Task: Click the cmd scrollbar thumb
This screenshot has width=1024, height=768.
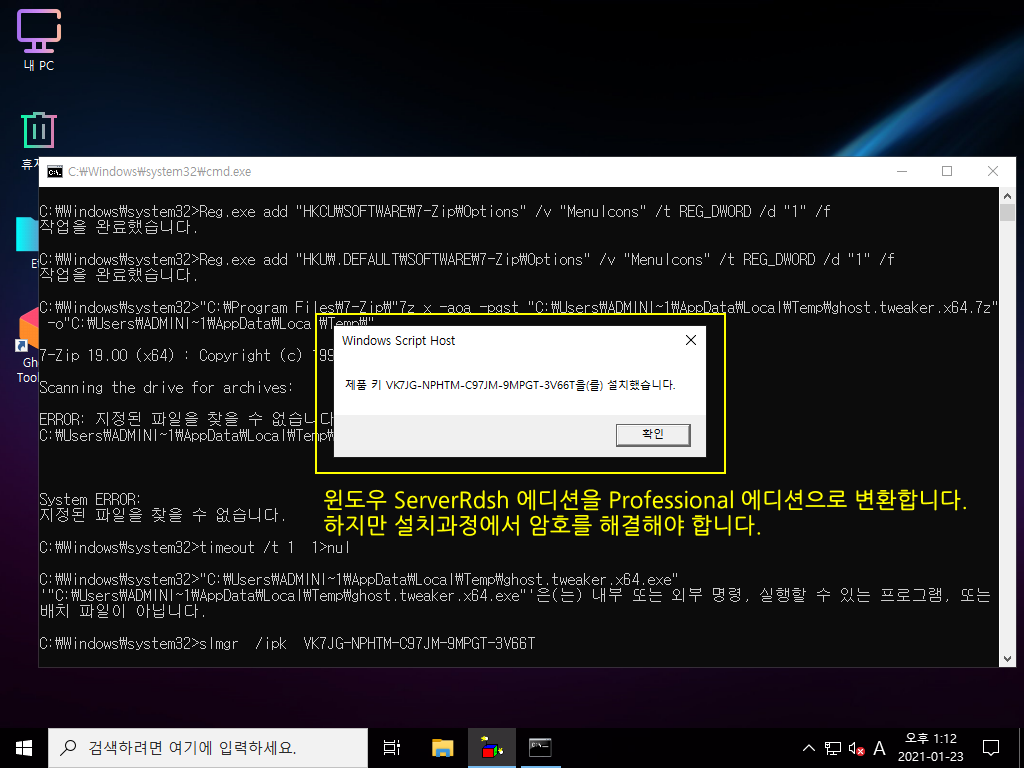Action: click(1007, 212)
